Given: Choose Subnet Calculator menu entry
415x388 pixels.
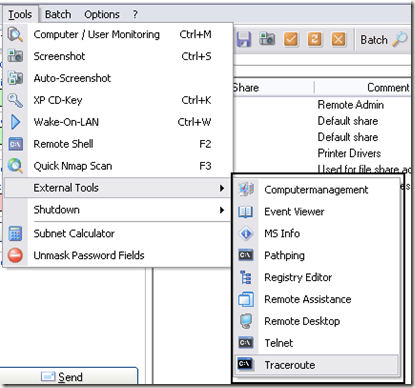Looking at the screenshot, I should pos(118,233).
